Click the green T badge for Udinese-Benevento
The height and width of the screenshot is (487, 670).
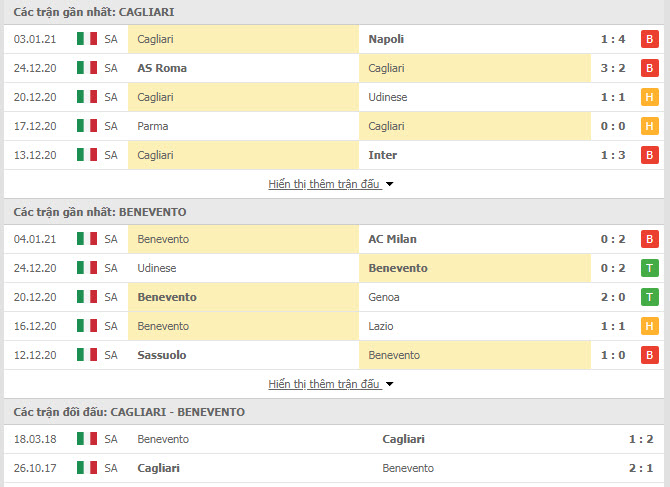[649, 268]
